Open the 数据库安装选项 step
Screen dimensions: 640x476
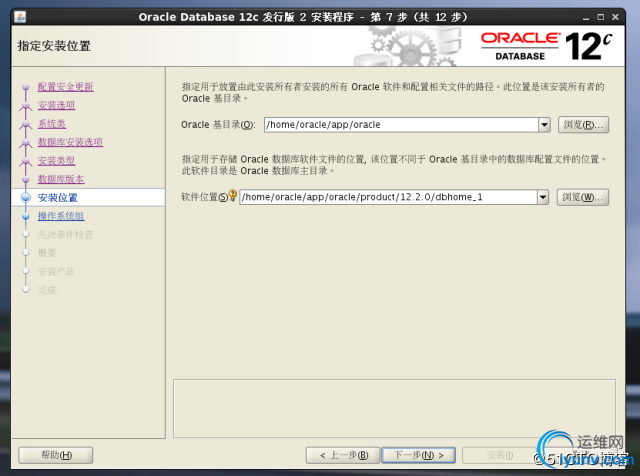coord(70,142)
